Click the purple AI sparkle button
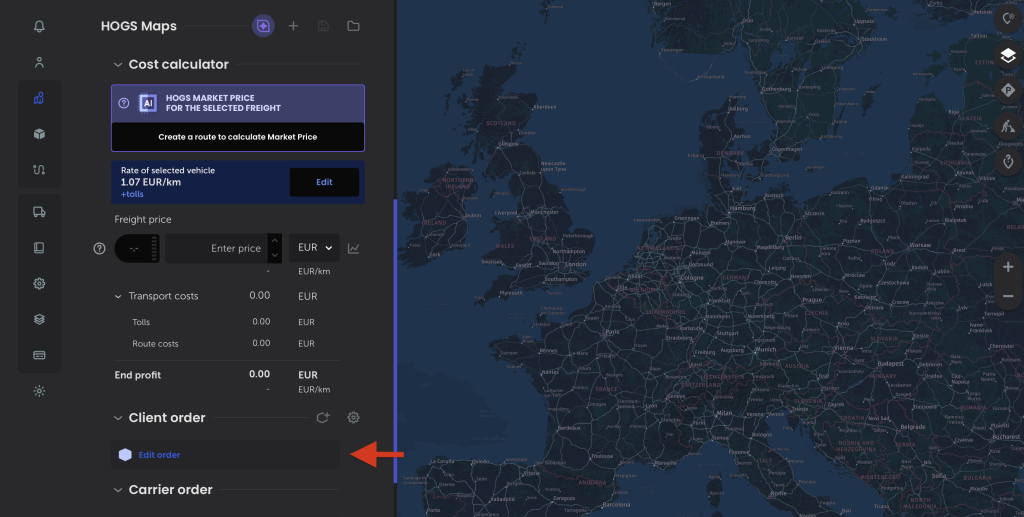 click(263, 26)
